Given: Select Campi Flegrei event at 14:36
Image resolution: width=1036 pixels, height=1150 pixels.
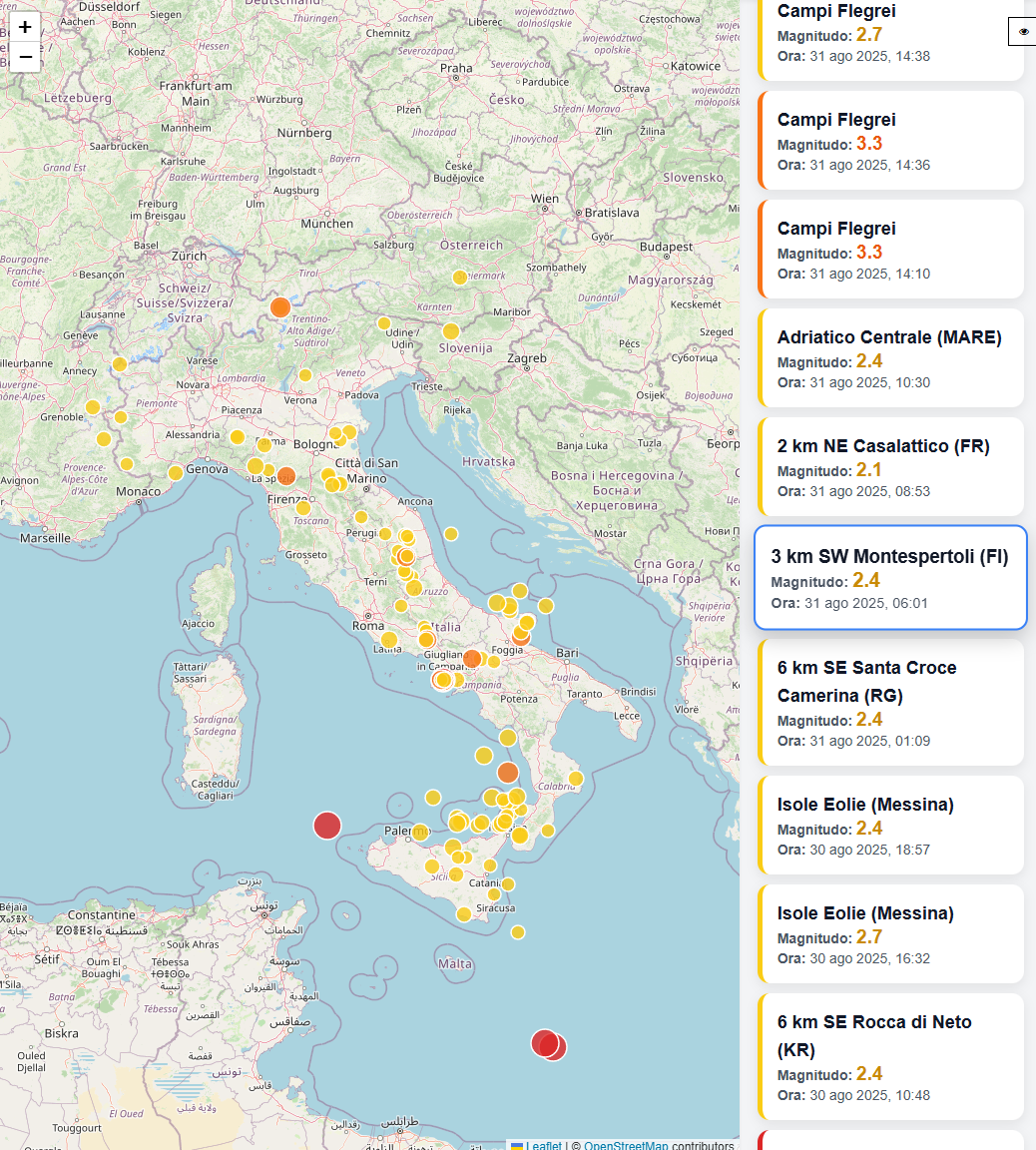Looking at the screenshot, I should click(x=890, y=140).
